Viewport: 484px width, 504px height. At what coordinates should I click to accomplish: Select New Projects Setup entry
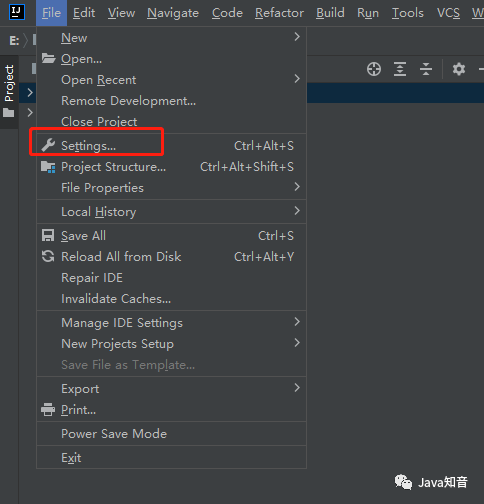(171, 344)
